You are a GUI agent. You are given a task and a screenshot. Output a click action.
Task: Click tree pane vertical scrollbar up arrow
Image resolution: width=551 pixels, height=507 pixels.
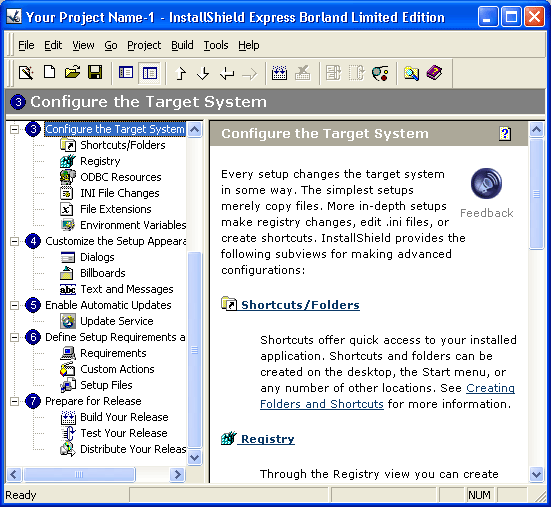[x=194, y=130]
